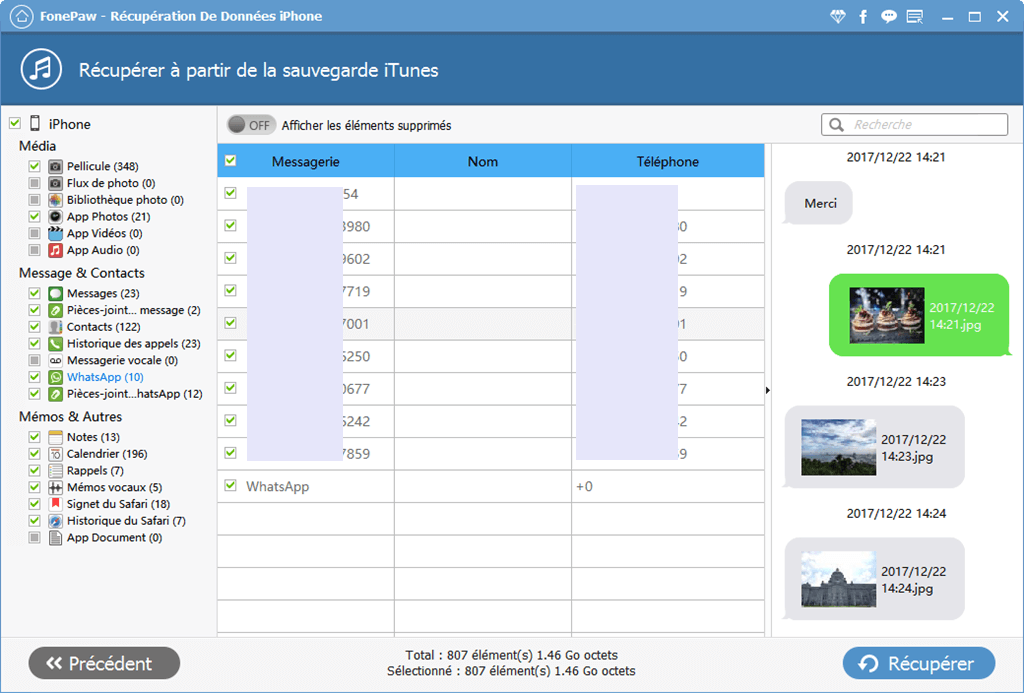
Task: Open the 14:24 building photo thumbnail
Action: pyautogui.click(x=839, y=579)
